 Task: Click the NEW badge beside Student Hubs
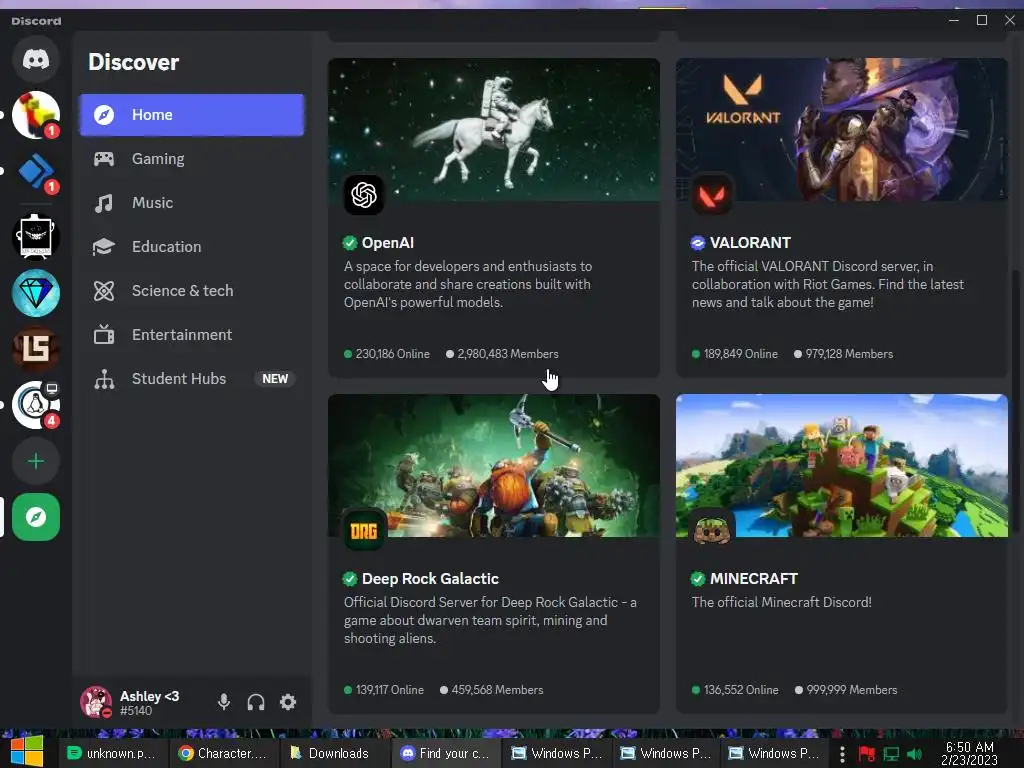coord(275,379)
